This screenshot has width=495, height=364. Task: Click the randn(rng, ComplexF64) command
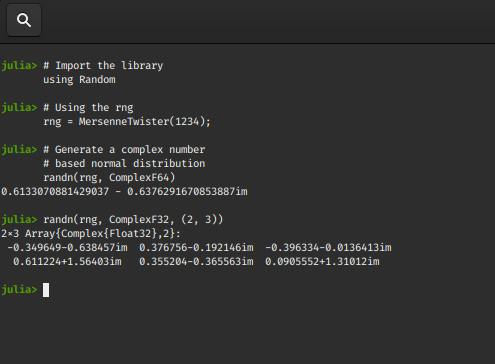pyautogui.click(x=109, y=178)
